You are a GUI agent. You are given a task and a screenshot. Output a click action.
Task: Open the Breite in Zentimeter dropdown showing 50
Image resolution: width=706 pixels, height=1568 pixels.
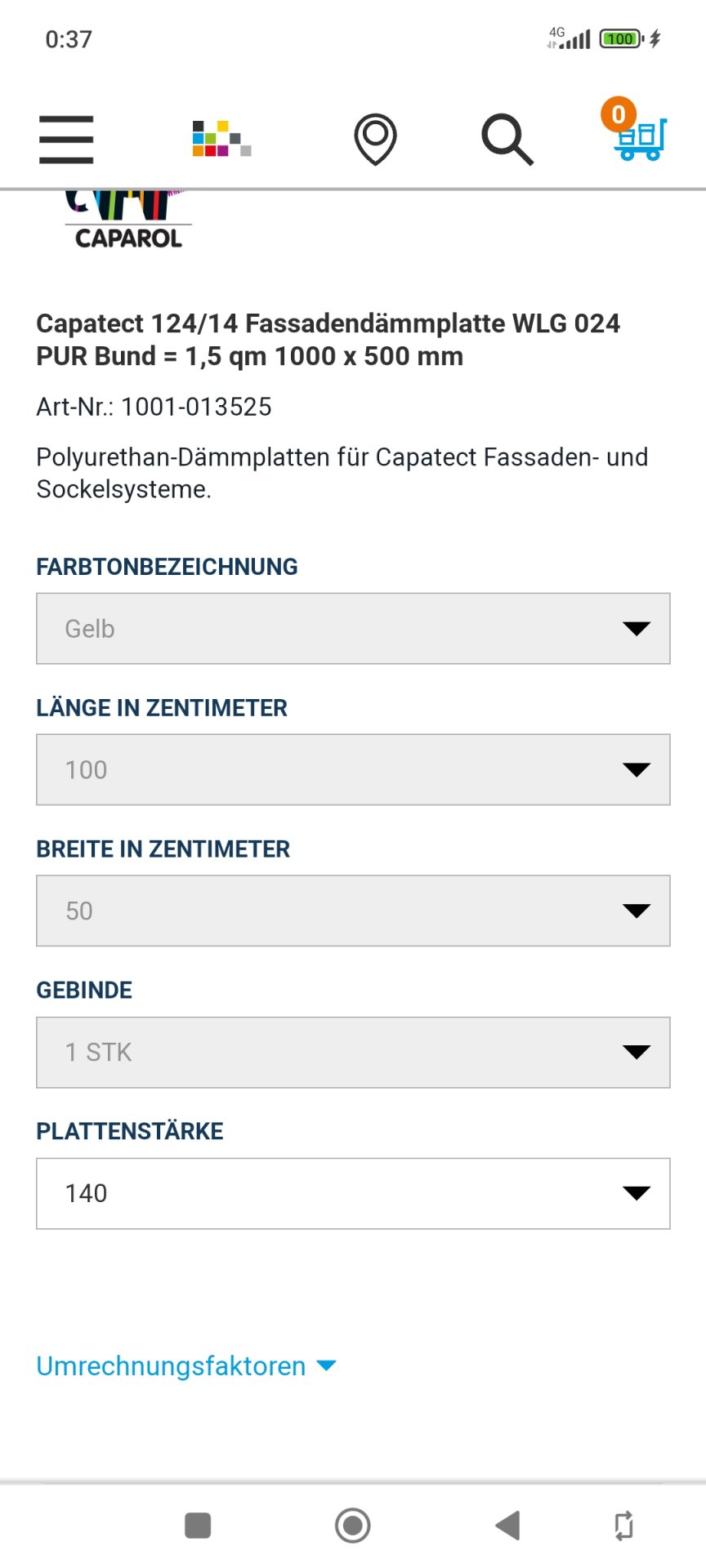click(x=353, y=911)
